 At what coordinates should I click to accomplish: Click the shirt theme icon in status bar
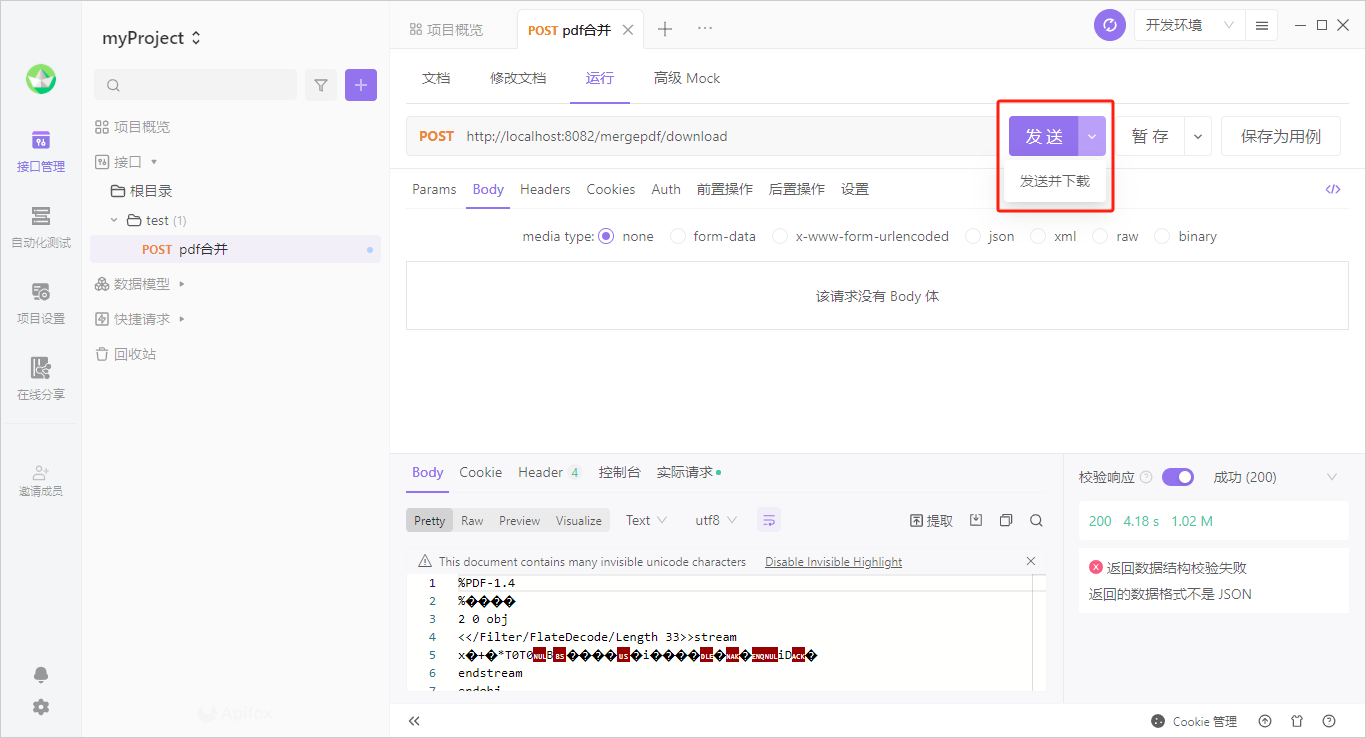1297,721
